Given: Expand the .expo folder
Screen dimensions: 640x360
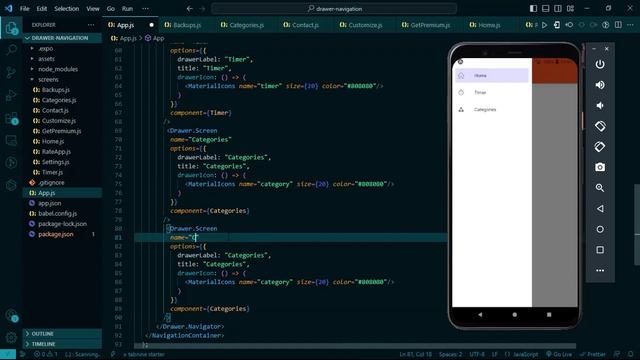Looking at the screenshot, I should (x=45, y=49).
